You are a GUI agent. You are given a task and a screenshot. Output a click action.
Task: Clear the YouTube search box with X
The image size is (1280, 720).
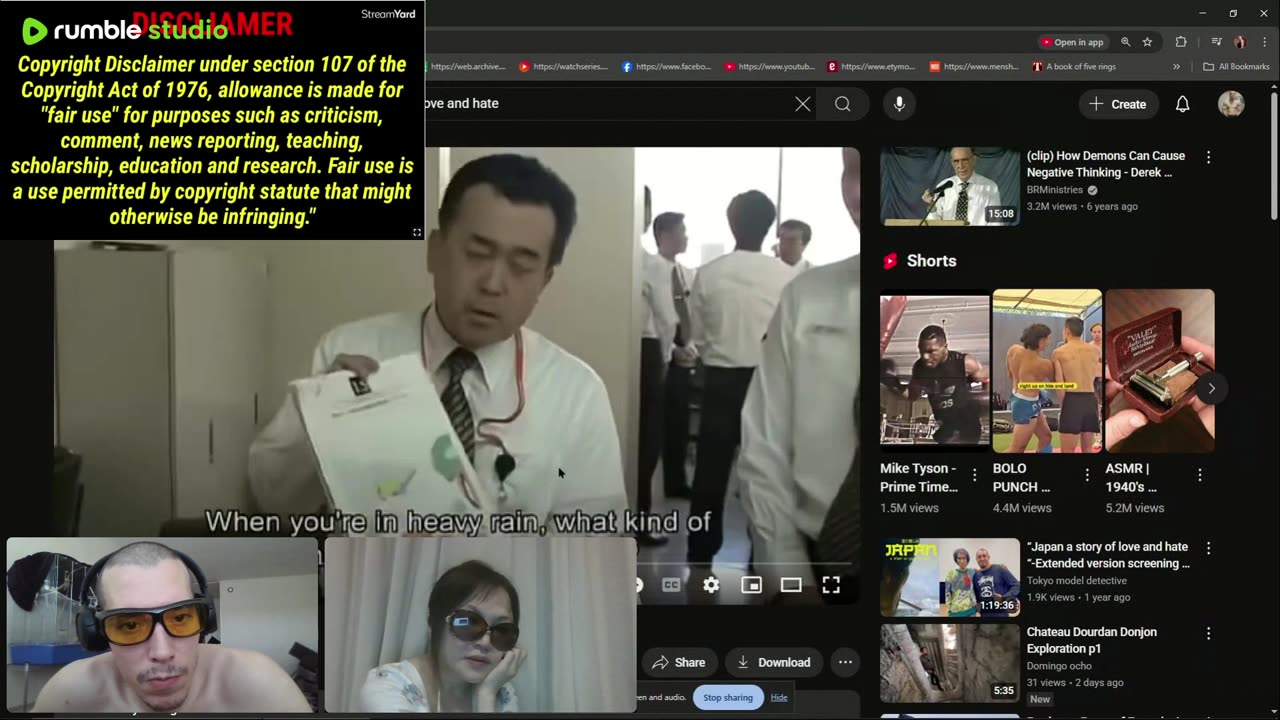coord(802,104)
